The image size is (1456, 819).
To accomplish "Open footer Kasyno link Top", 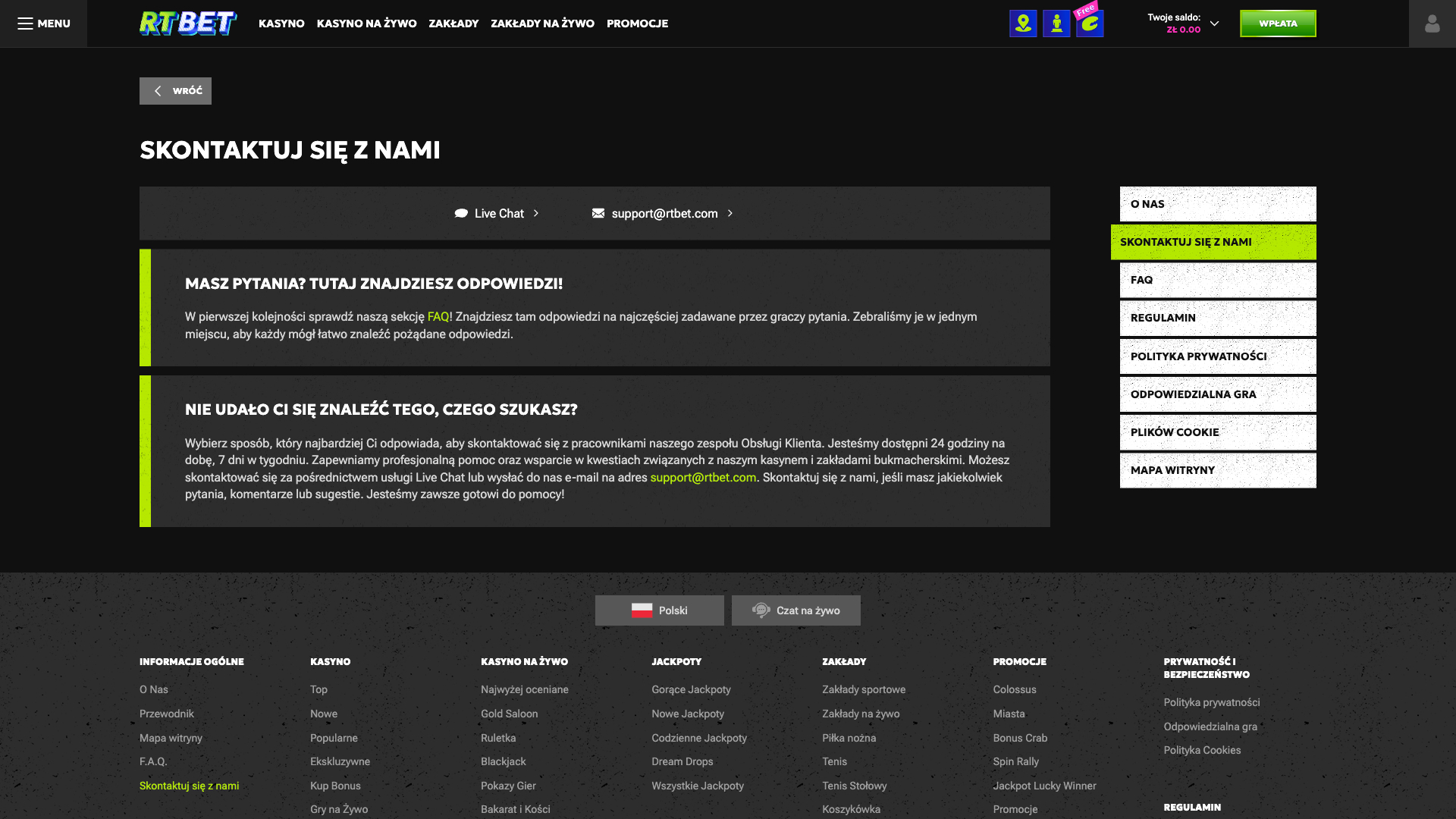I will pos(318,689).
